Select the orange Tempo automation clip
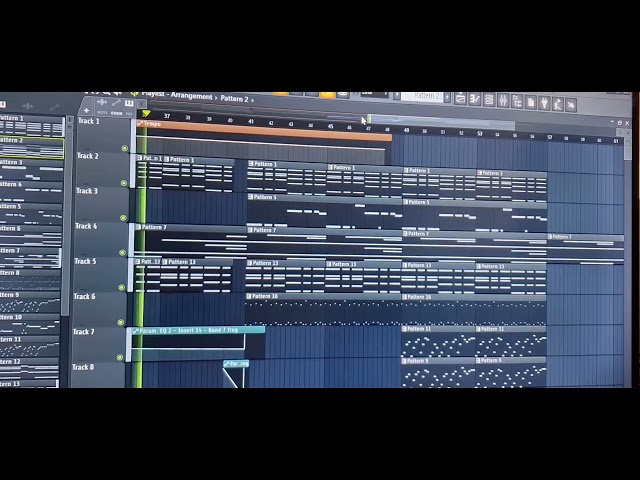The height and width of the screenshot is (480, 640). click(x=264, y=130)
